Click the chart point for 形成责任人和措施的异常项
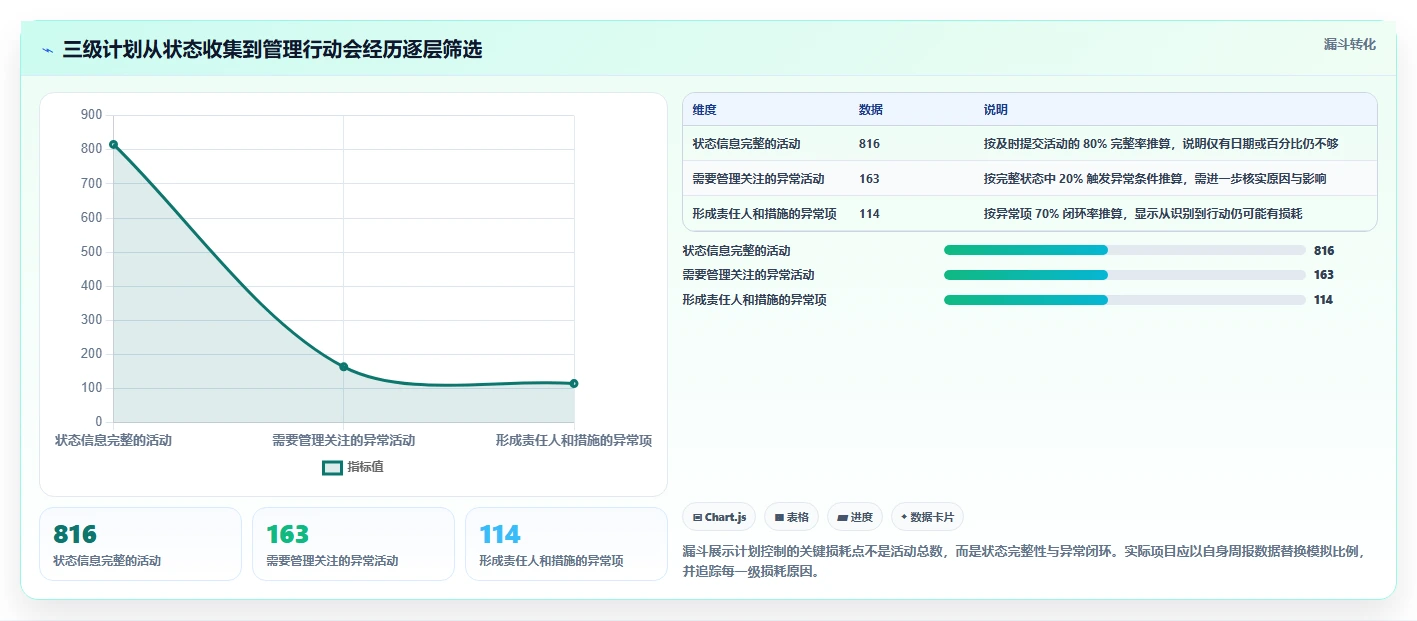The height and width of the screenshot is (621, 1417). coord(574,383)
